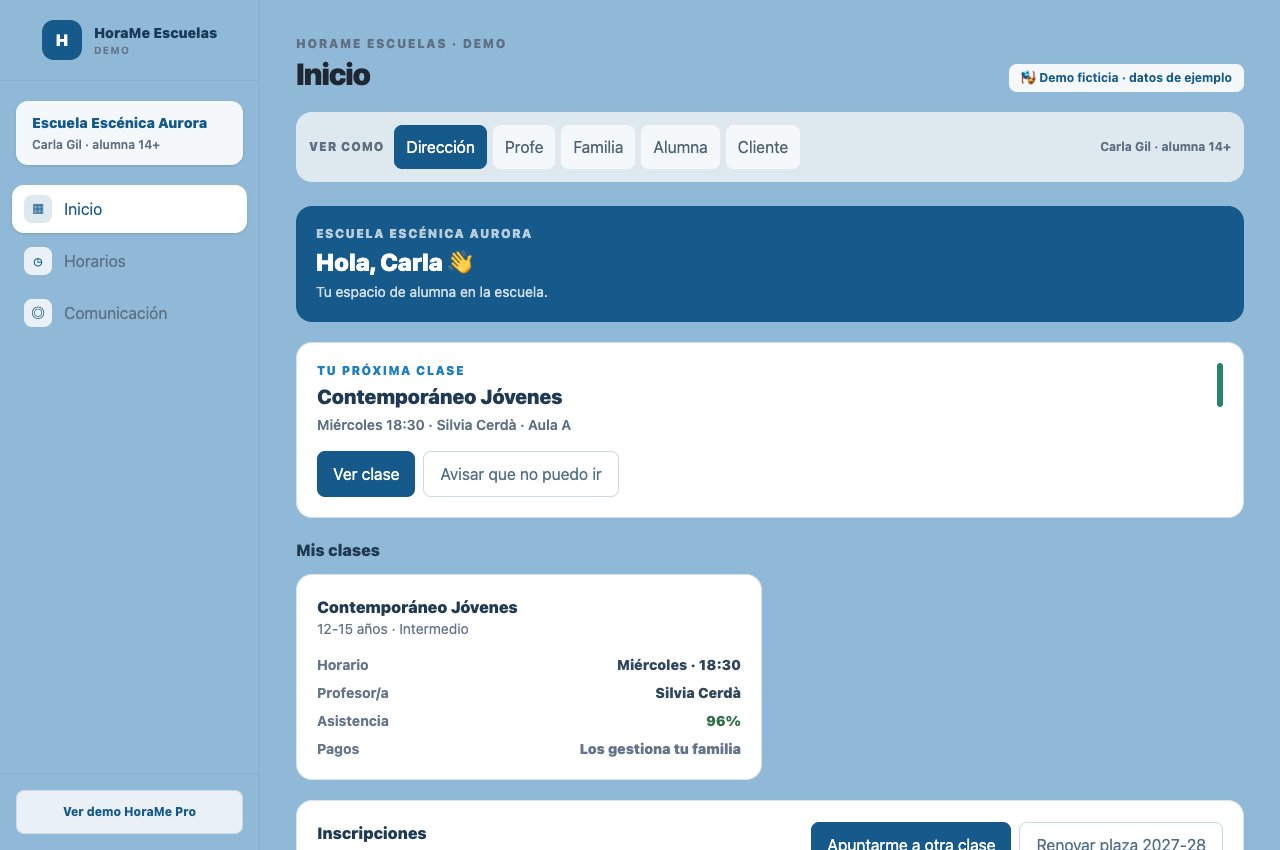Select the Escuela Escénica Aurora school card
The height and width of the screenshot is (850, 1280).
[130, 133]
